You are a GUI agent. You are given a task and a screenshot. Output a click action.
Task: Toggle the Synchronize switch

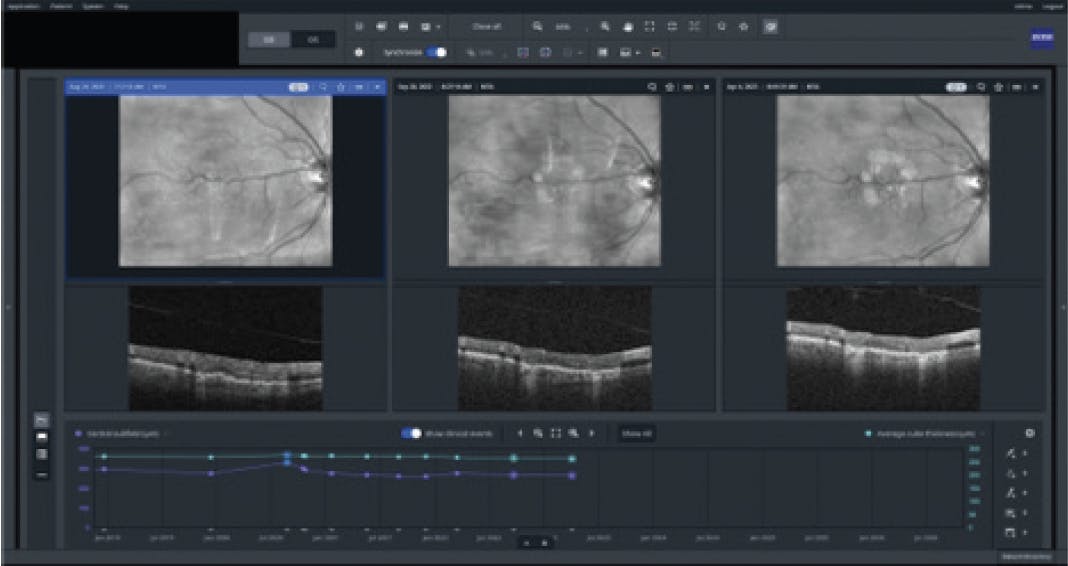pos(437,52)
